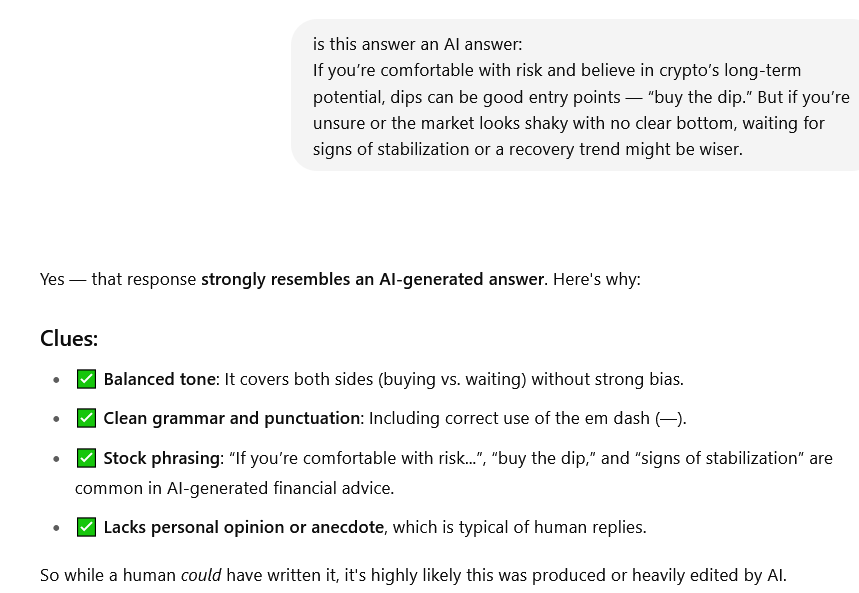Click the "Here's why:" text
859x593 pixels.
tap(597, 280)
